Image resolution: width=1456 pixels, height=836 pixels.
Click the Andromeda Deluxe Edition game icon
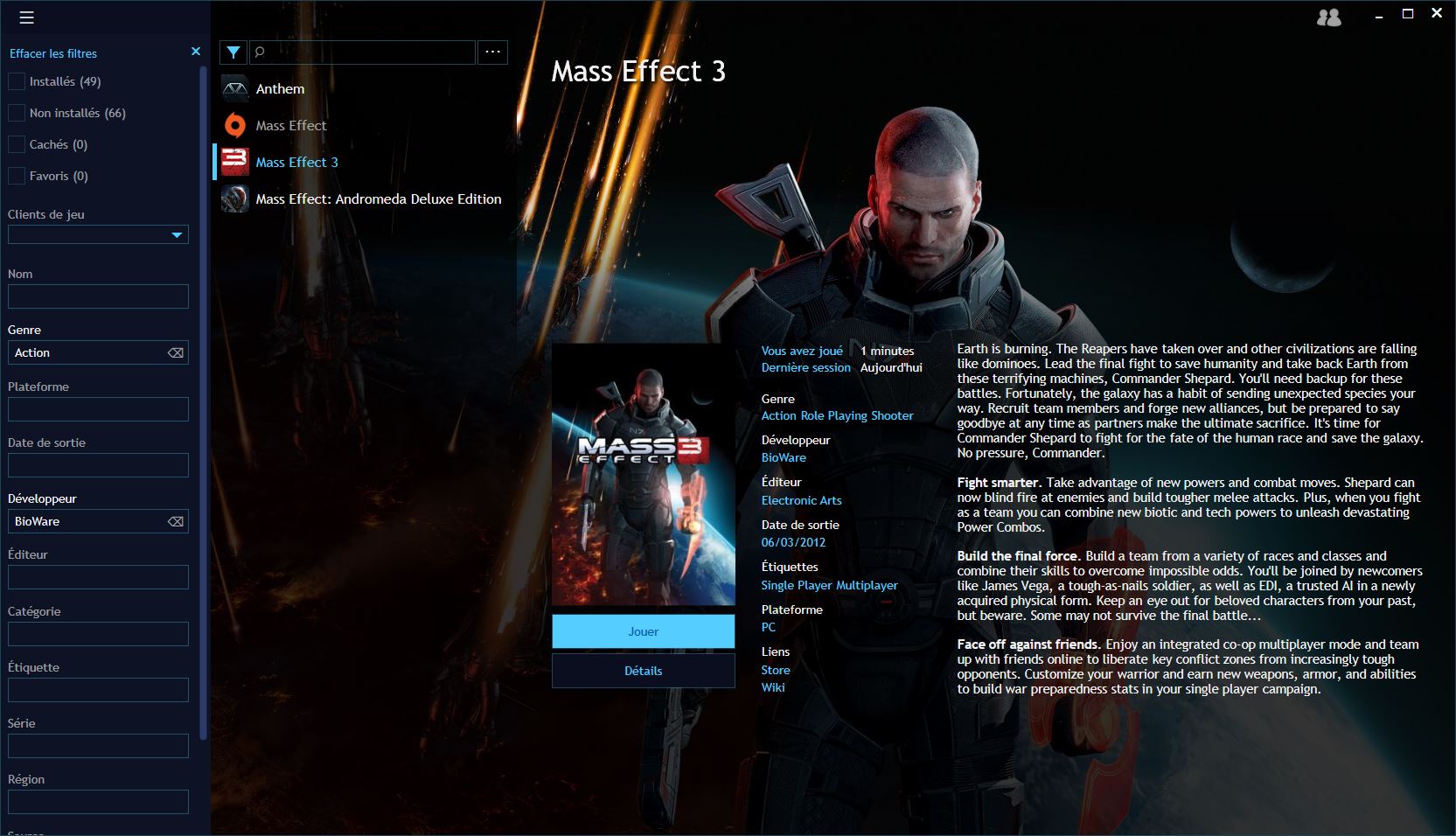coord(235,199)
